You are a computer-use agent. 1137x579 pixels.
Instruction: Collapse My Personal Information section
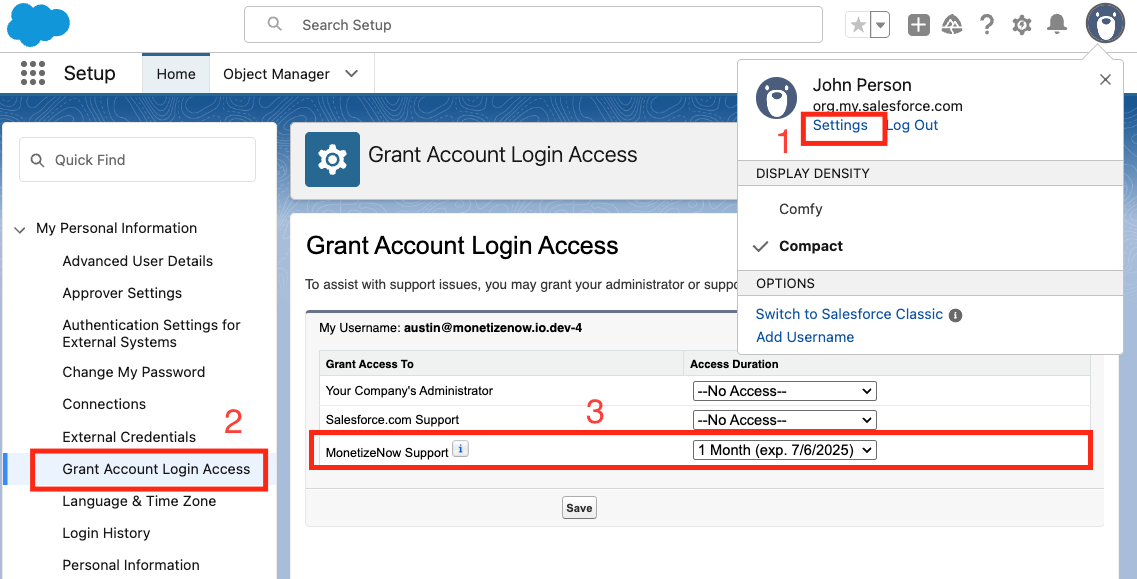pos(20,229)
